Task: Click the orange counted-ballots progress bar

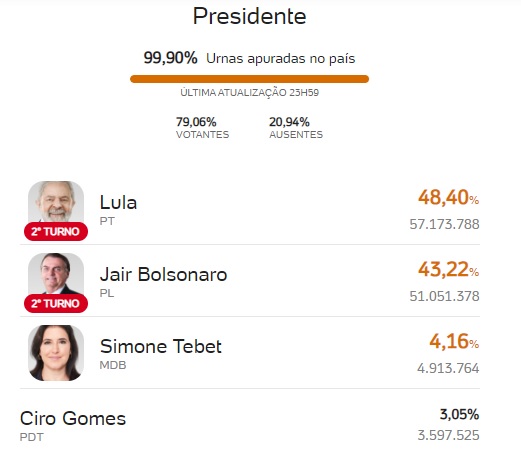Action: click(249, 79)
